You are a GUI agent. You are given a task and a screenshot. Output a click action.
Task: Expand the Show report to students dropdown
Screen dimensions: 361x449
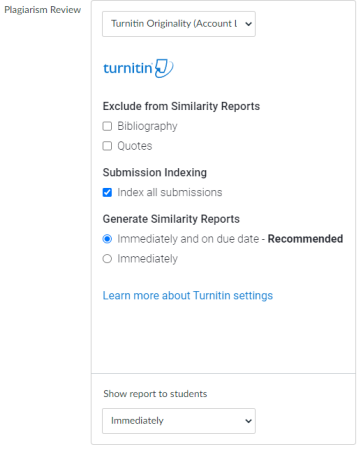pos(179,421)
